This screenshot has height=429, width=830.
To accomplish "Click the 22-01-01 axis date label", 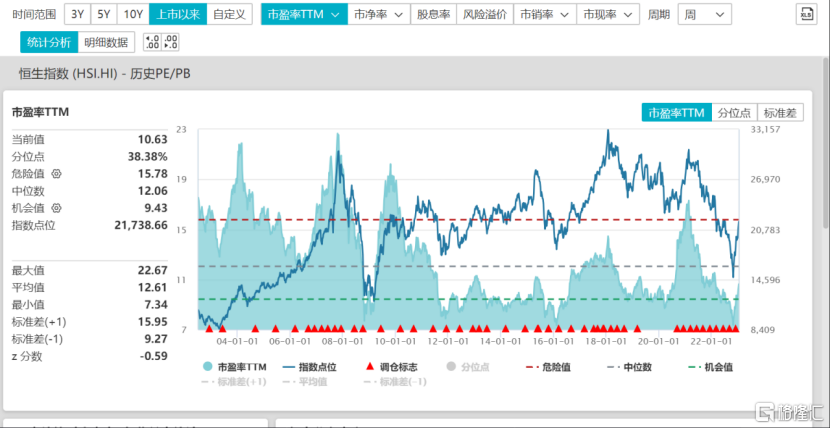I will (712, 341).
